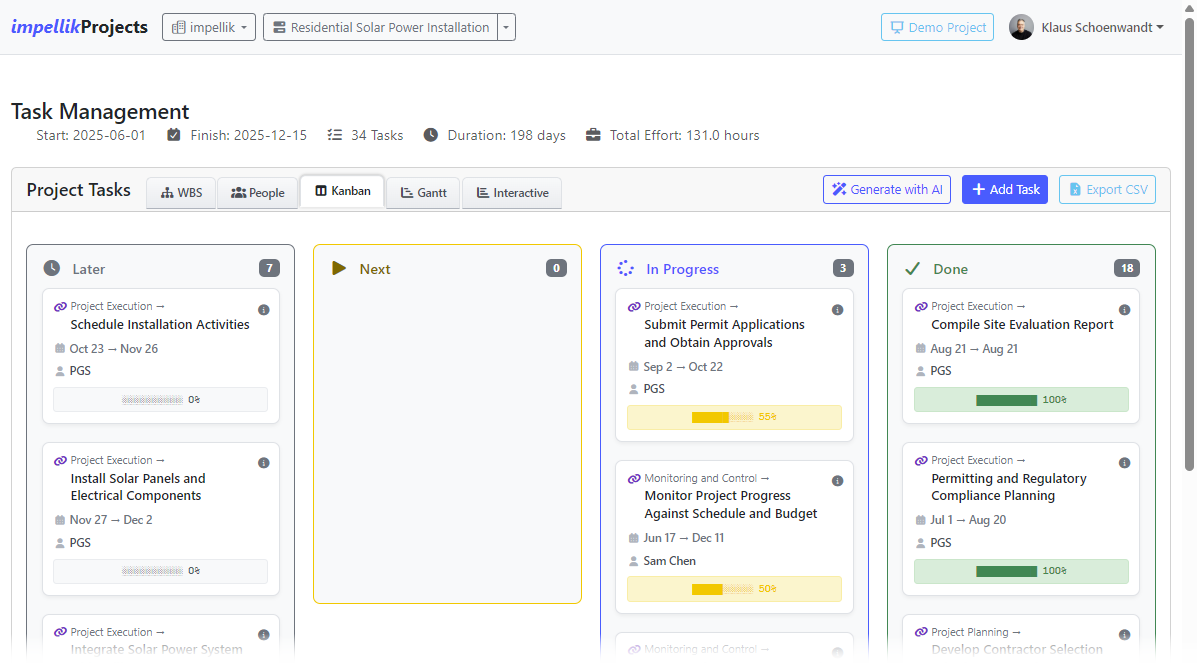
Task: Open info icon on Compile Site Evaluation Report
Action: pyautogui.click(x=1124, y=310)
